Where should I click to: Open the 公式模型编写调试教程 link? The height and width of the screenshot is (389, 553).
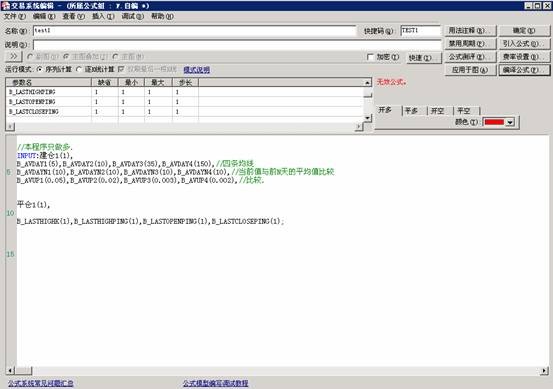pos(215,383)
